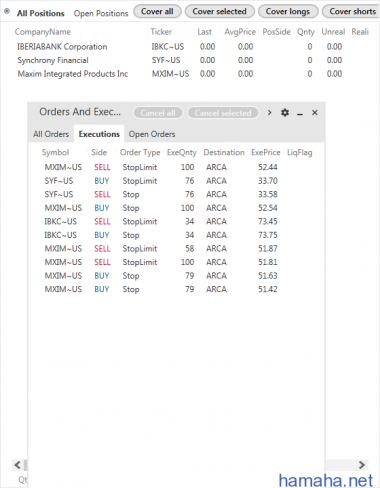380x488 pixels.
Task: Click the IBKC~US ticker in positions
Action: [x=168, y=47]
